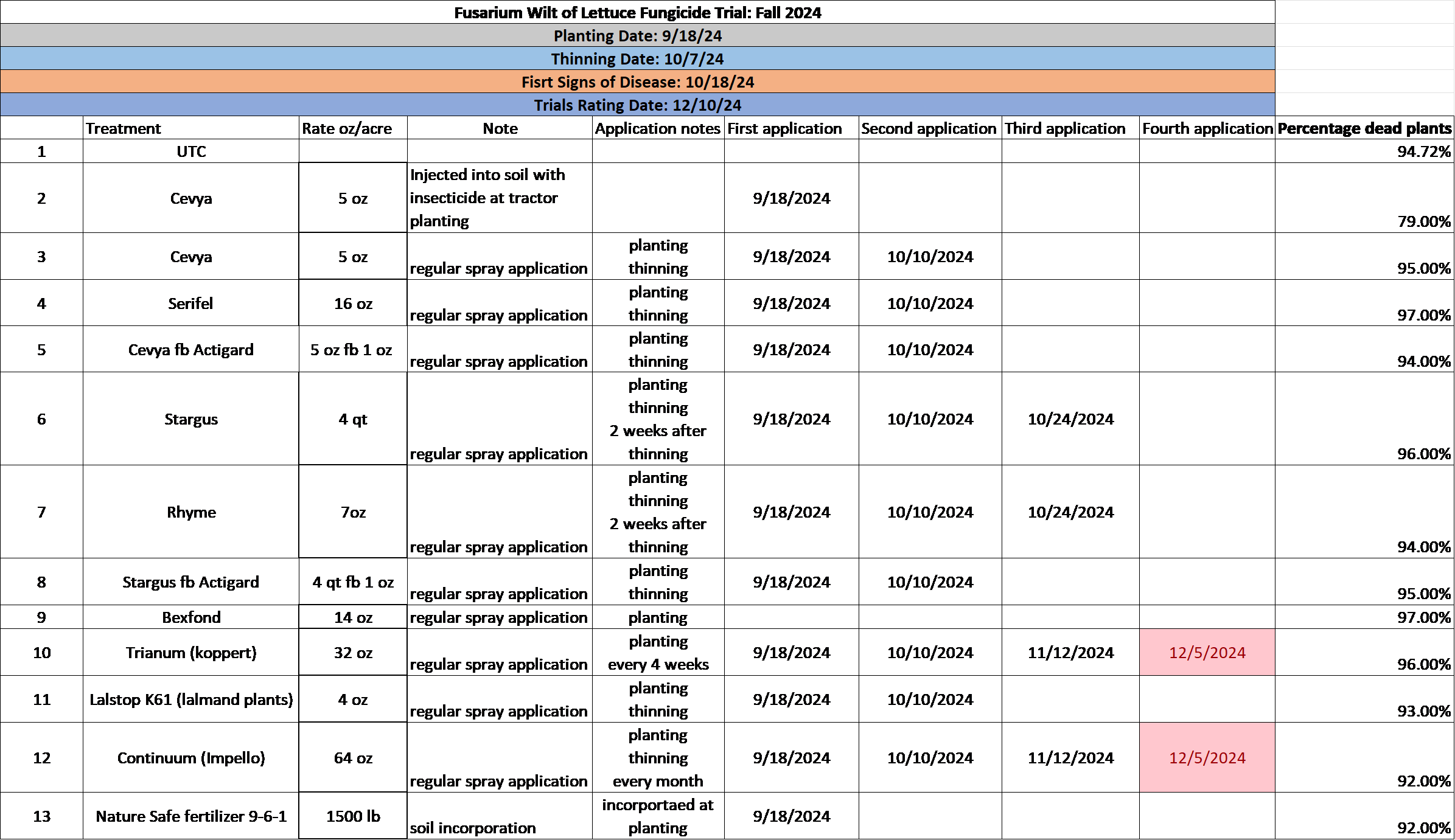Click the '1500 lb' rate cell
This screenshot has width=1455, height=840.
[353, 816]
